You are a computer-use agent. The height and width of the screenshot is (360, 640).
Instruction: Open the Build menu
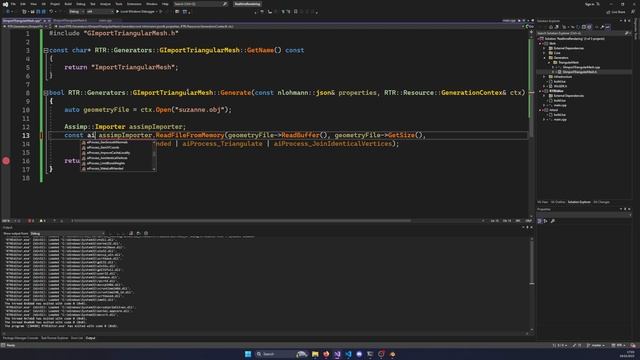coord(68,4)
